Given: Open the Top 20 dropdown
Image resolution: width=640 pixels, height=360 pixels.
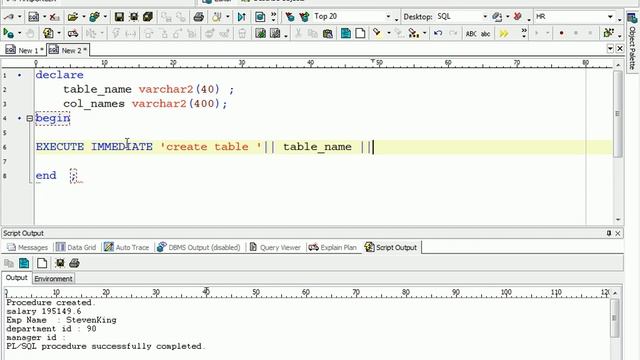Looking at the screenshot, I should [388, 17].
